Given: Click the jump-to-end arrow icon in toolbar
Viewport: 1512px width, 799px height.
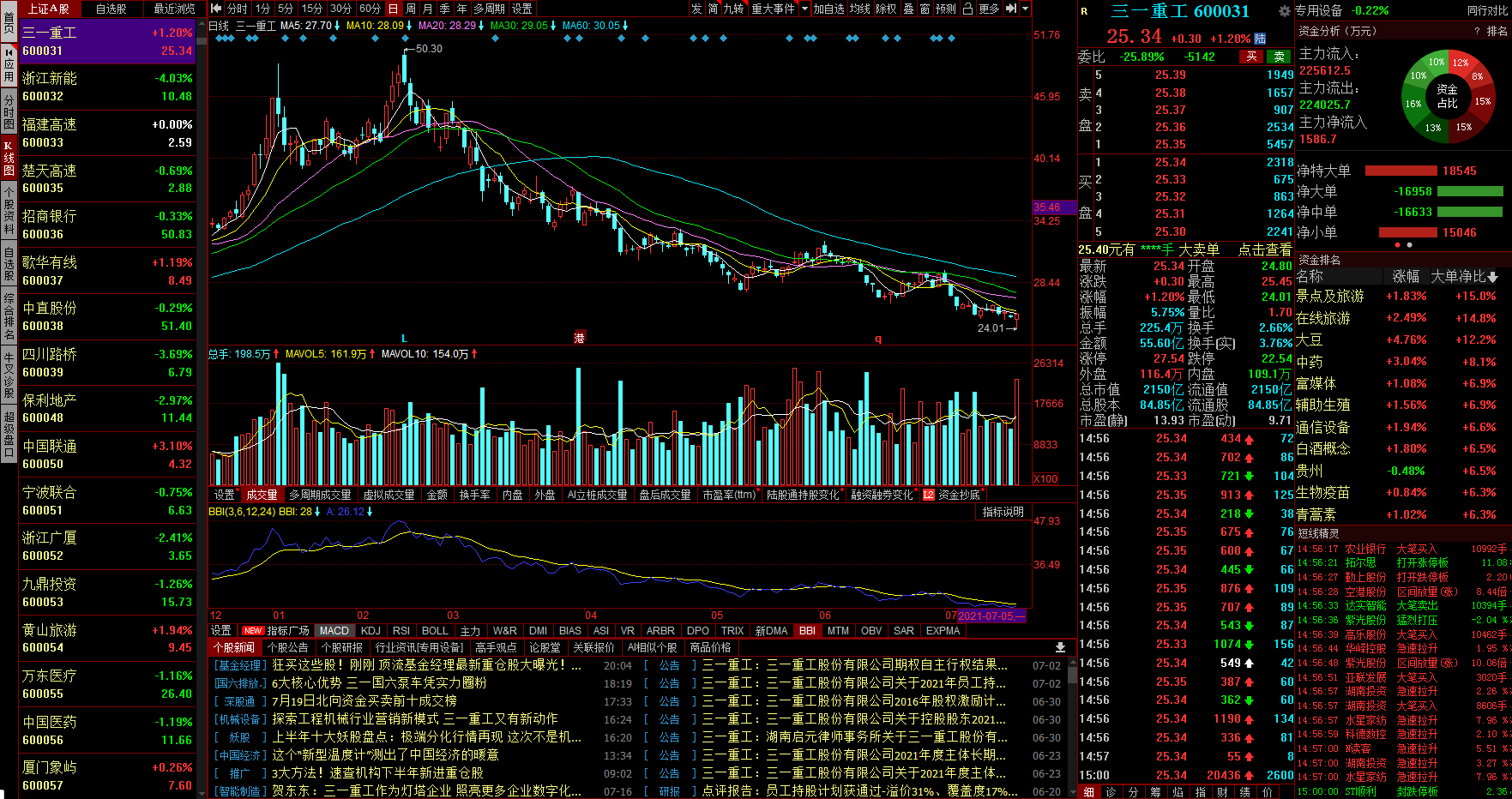Looking at the screenshot, I should coord(1011,9).
